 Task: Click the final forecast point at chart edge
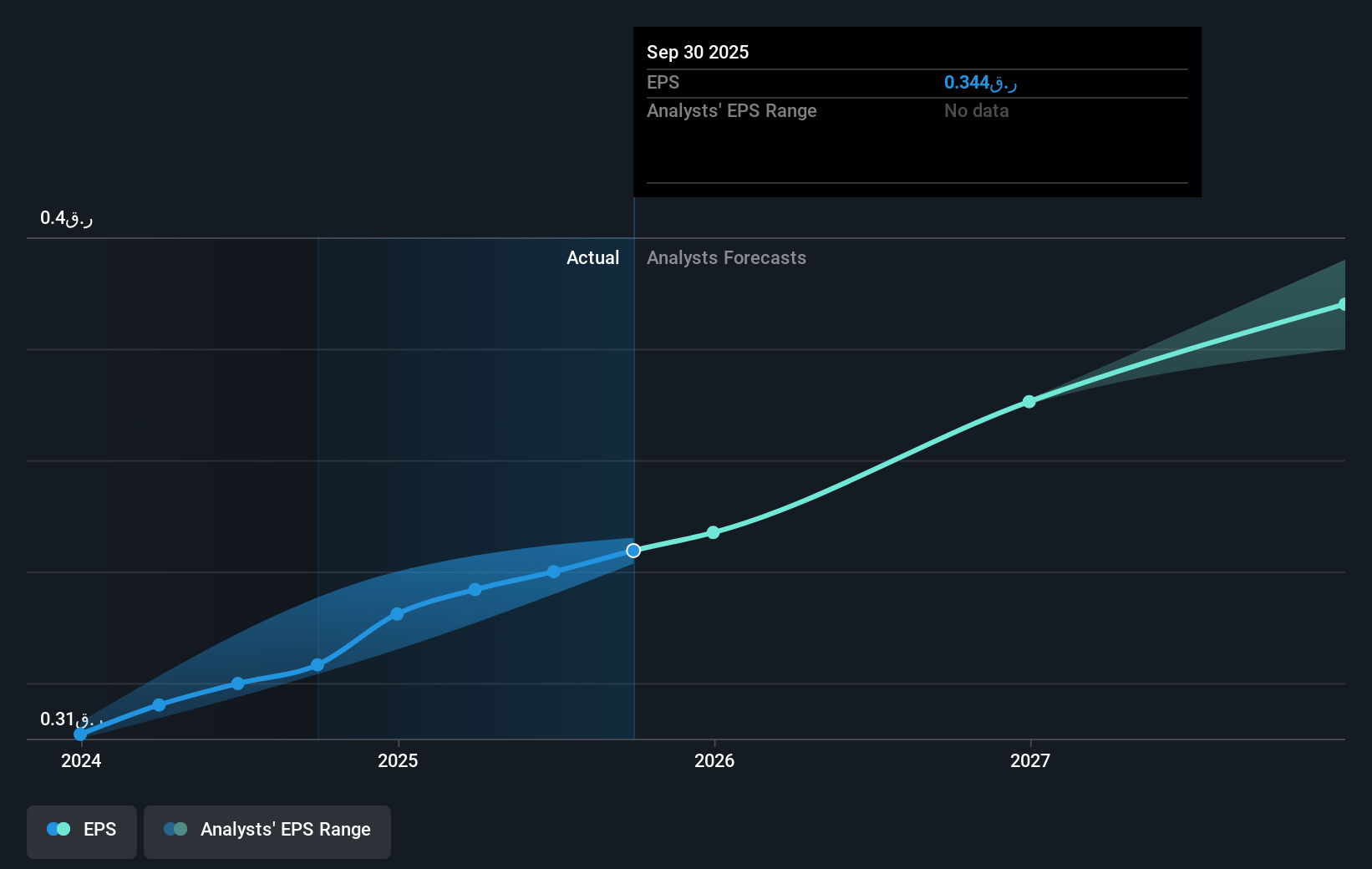coord(1344,304)
